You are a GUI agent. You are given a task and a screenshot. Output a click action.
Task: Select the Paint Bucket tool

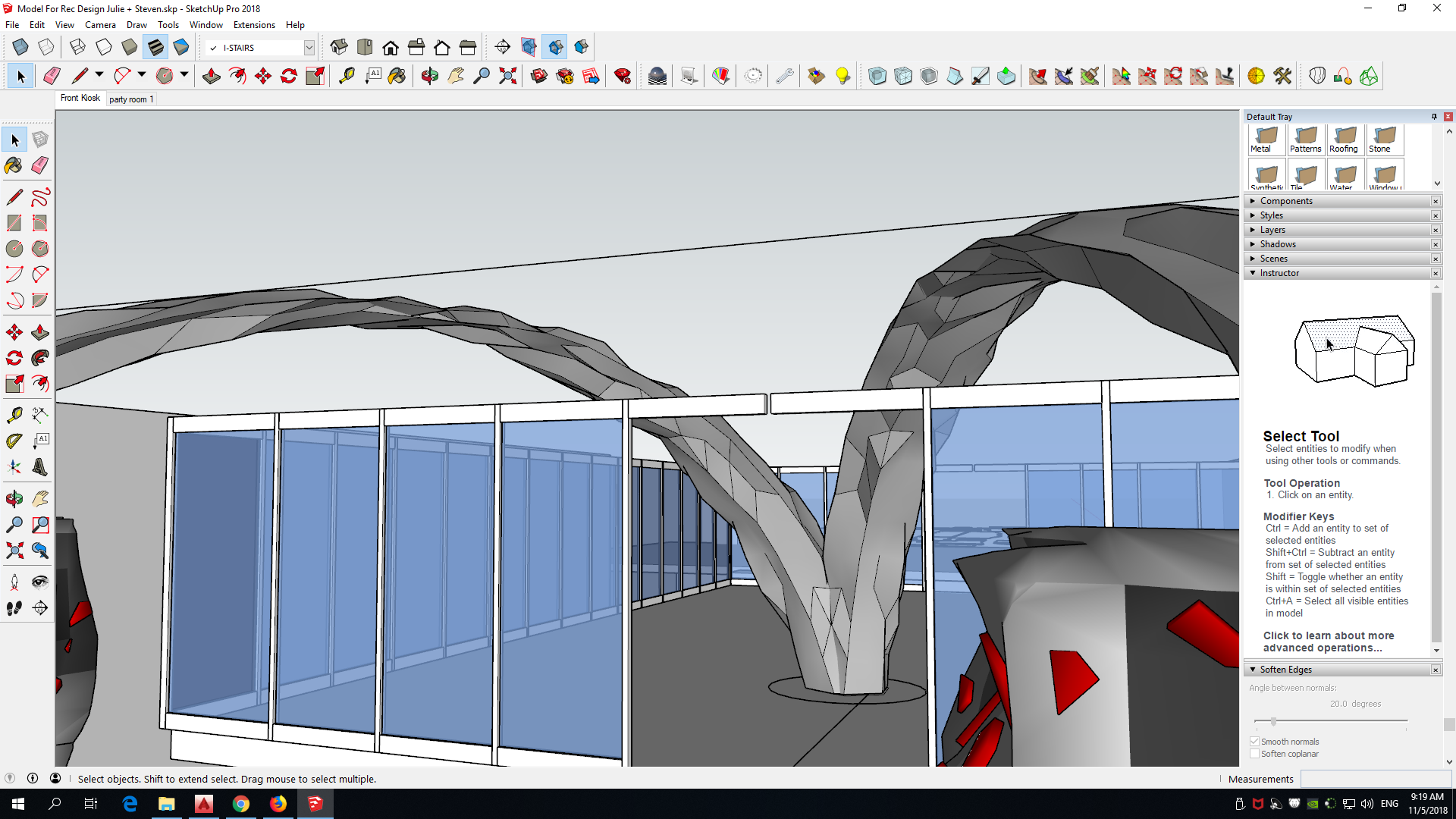coord(14,165)
